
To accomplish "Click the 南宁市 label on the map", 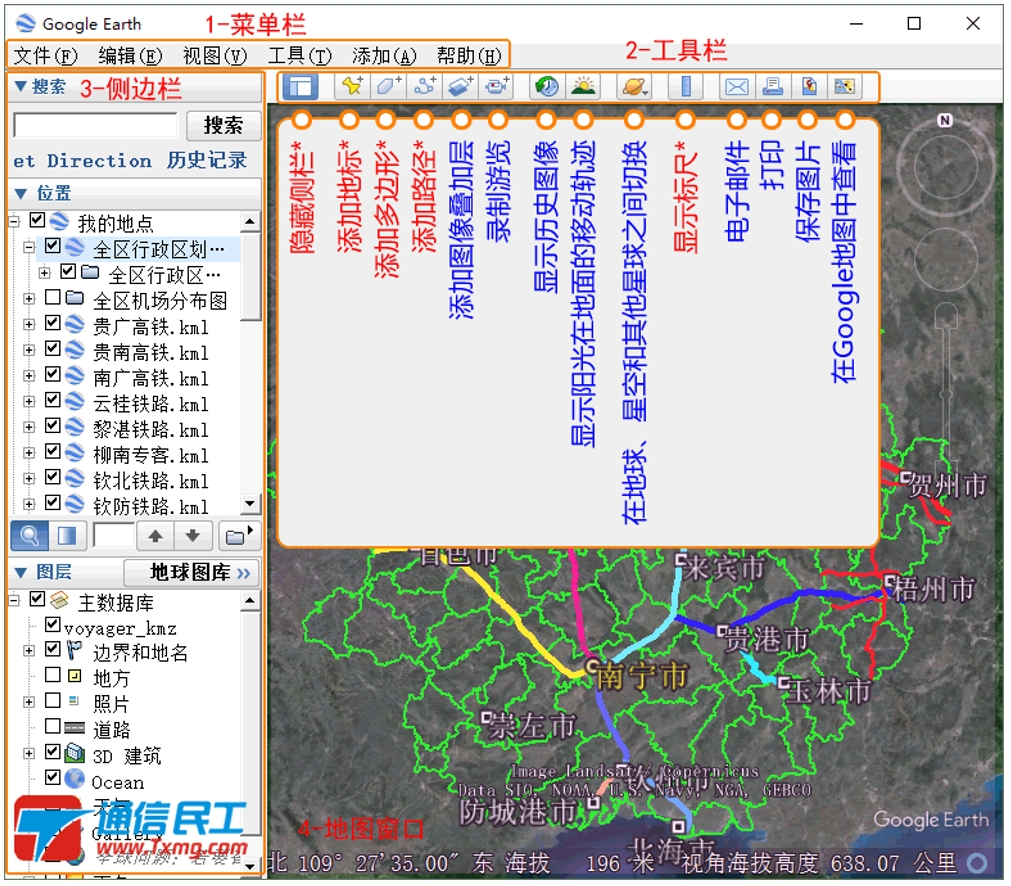I will pyautogui.click(x=641, y=676).
